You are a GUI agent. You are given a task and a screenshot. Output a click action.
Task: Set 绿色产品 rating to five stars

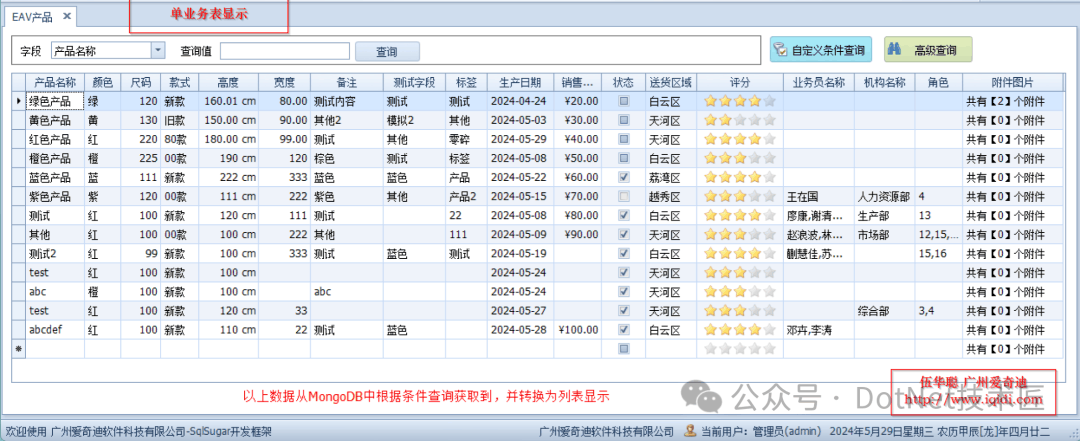coord(769,101)
